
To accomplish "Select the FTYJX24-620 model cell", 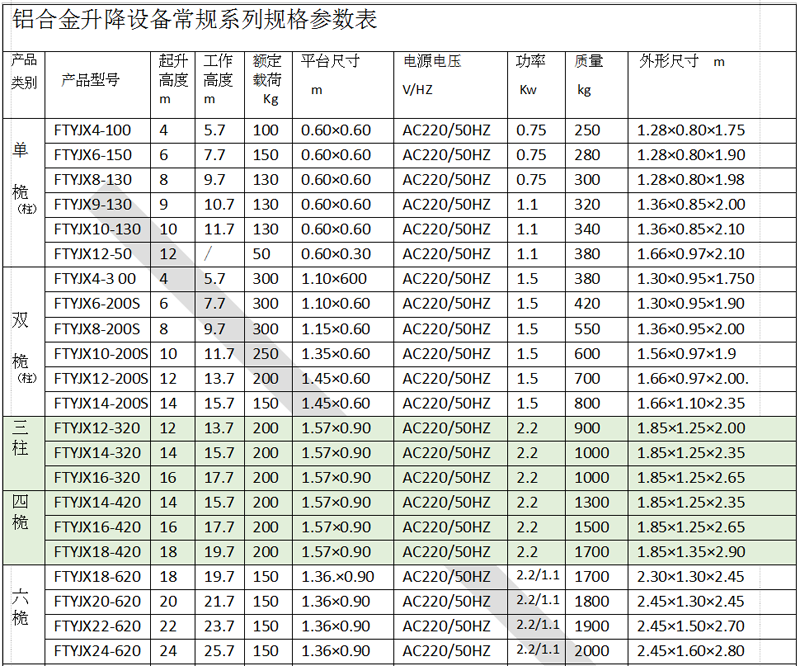I will point(97,650).
